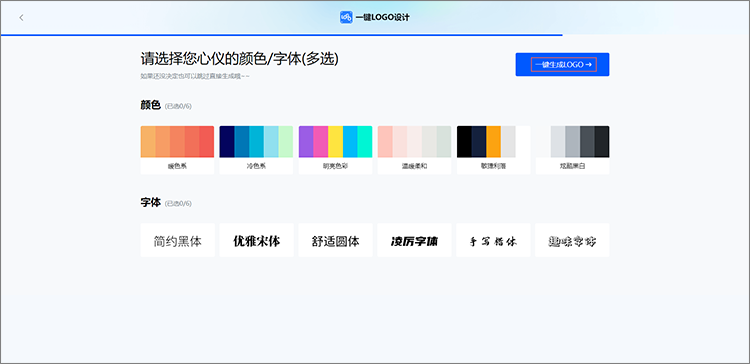The image size is (750, 364).
Task: Click the 颜色 section label
Action: [x=151, y=105]
